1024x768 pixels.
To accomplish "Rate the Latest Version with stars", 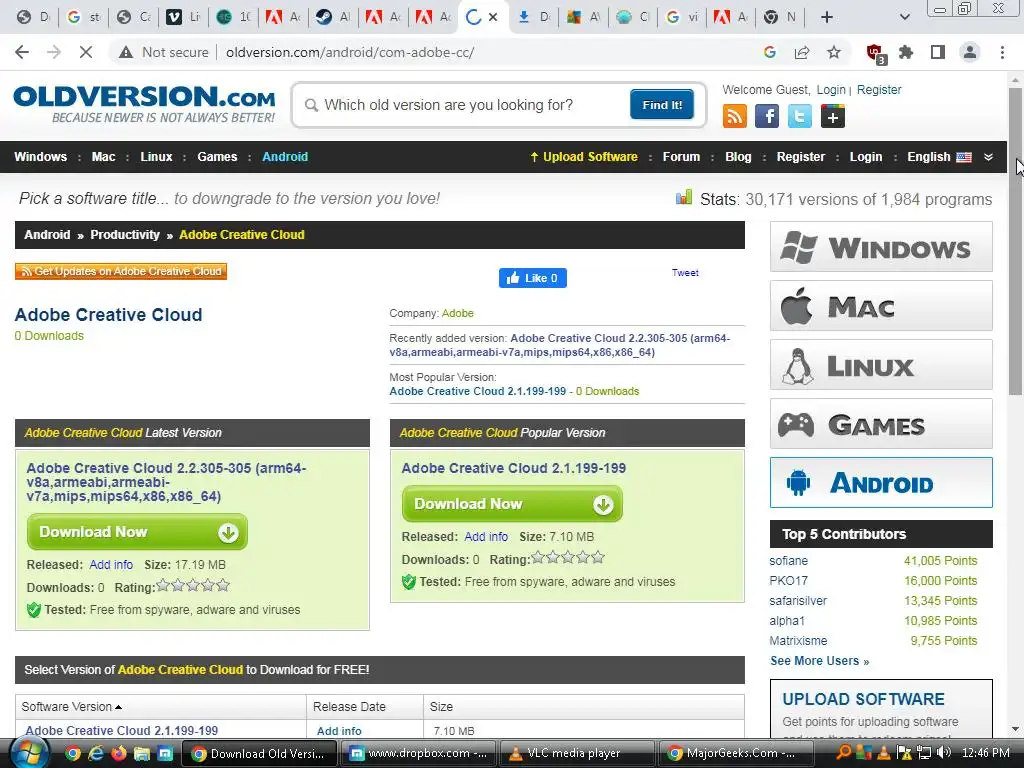I will click(193, 586).
